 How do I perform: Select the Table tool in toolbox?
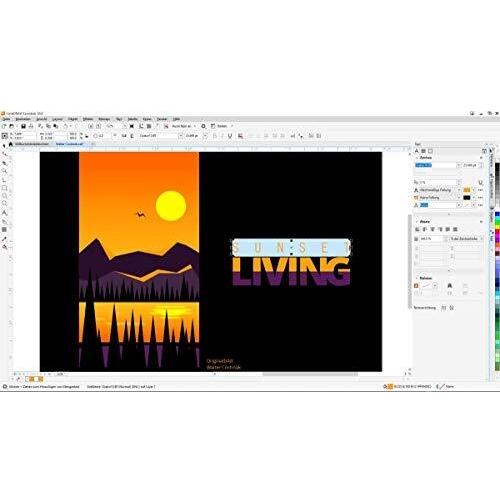[x=4, y=230]
